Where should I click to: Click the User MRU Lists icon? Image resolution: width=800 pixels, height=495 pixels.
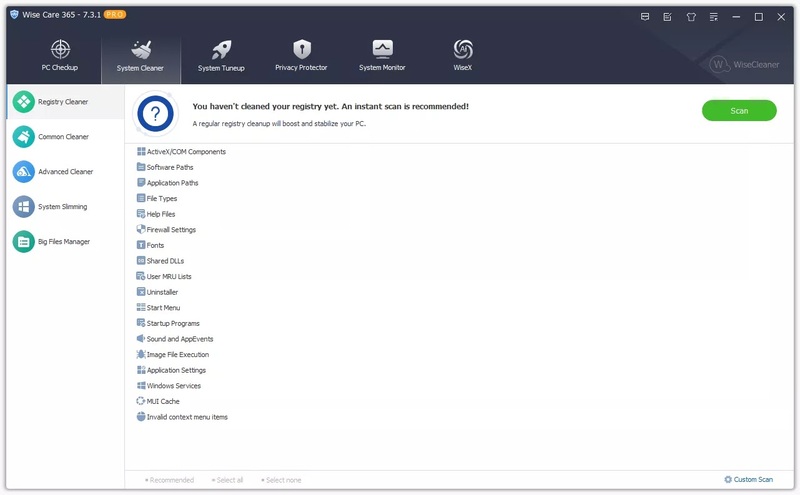pos(141,276)
